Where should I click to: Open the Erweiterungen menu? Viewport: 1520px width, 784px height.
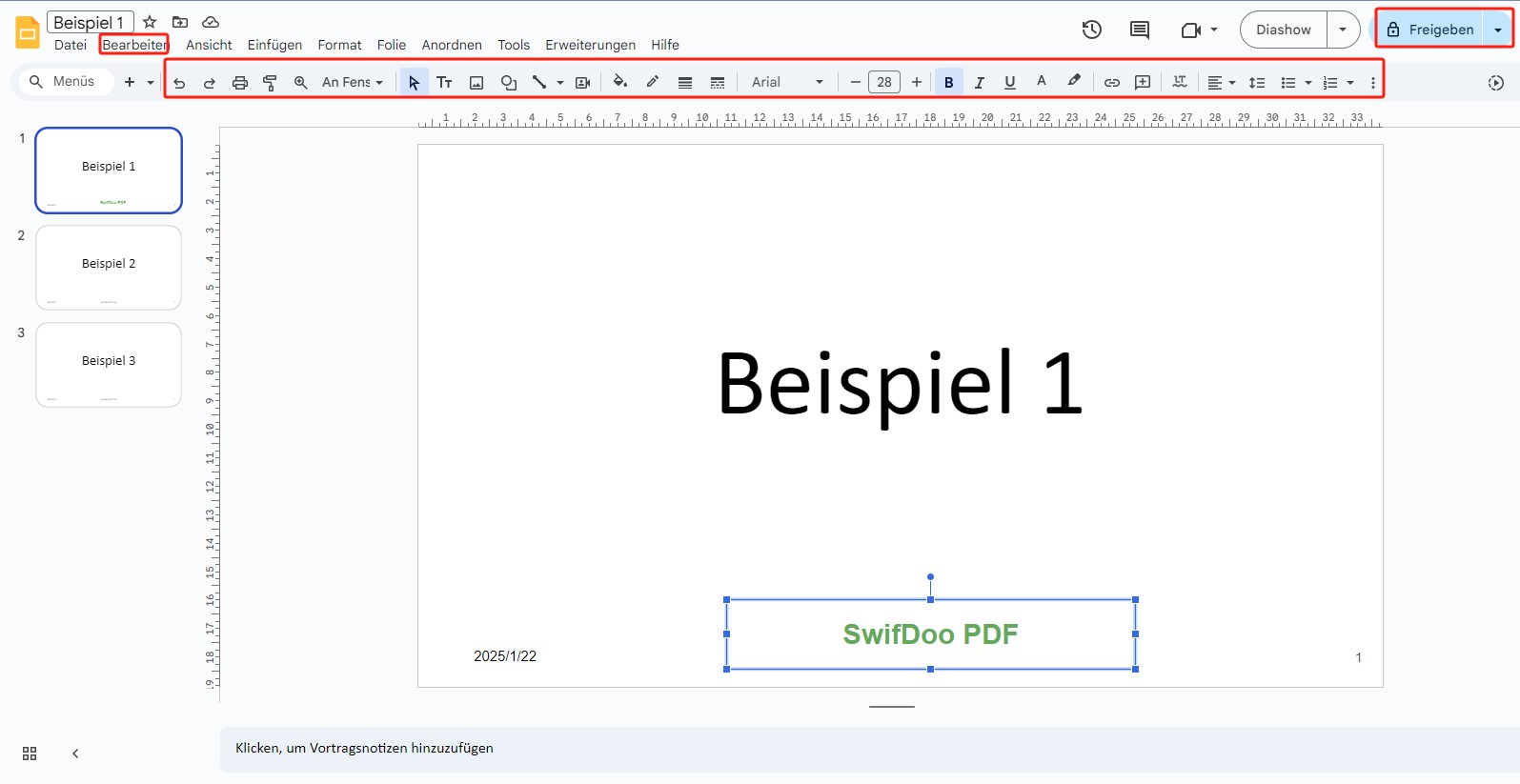[x=591, y=45]
